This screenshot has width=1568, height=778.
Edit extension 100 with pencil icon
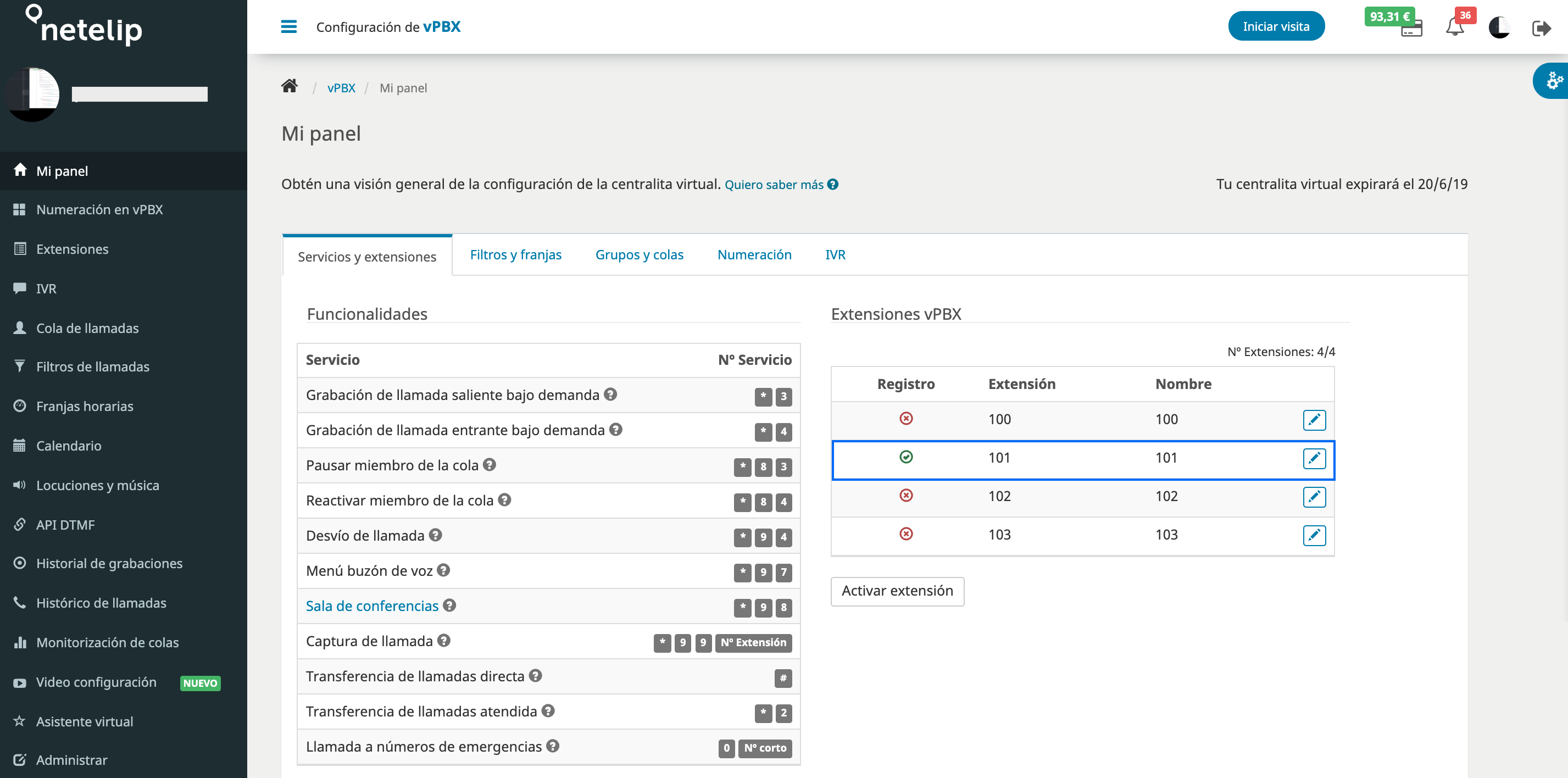pyautogui.click(x=1314, y=419)
